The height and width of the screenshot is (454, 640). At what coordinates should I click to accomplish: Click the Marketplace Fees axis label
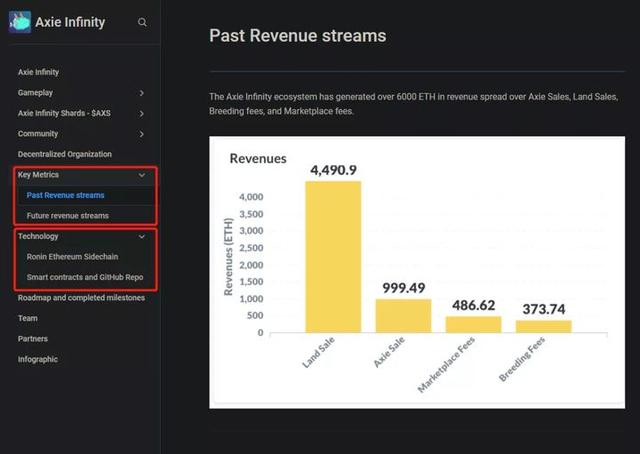[446, 365]
